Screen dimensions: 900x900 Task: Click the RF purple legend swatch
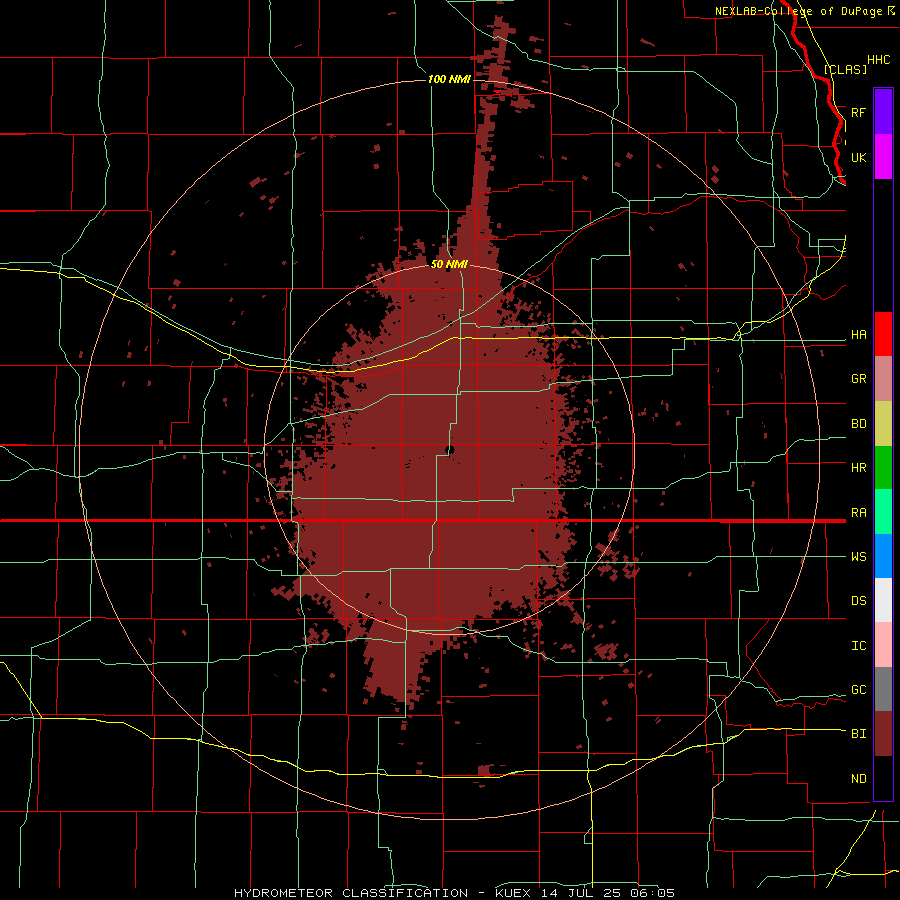click(x=883, y=112)
